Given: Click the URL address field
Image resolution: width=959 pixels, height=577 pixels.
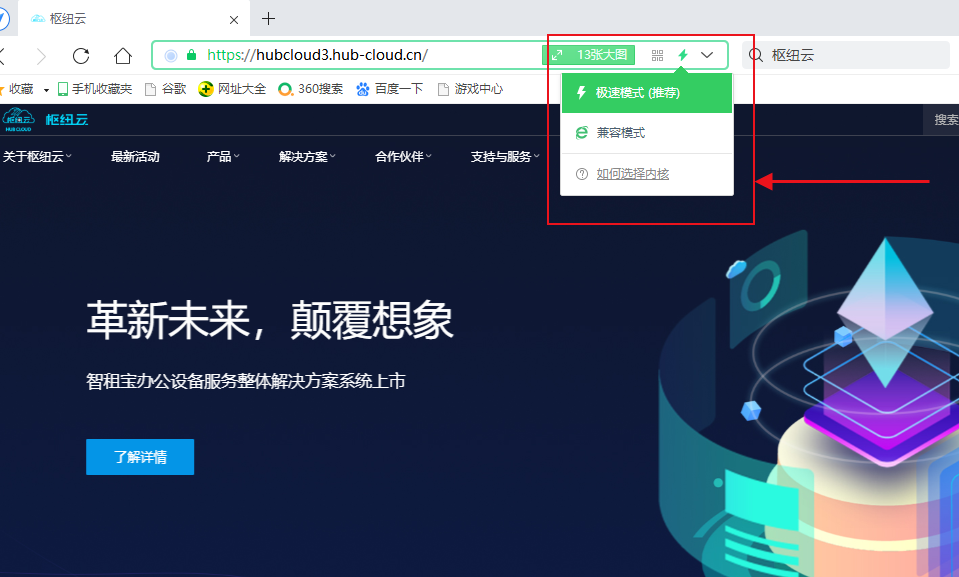Looking at the screenshot, I should (370, 56).
